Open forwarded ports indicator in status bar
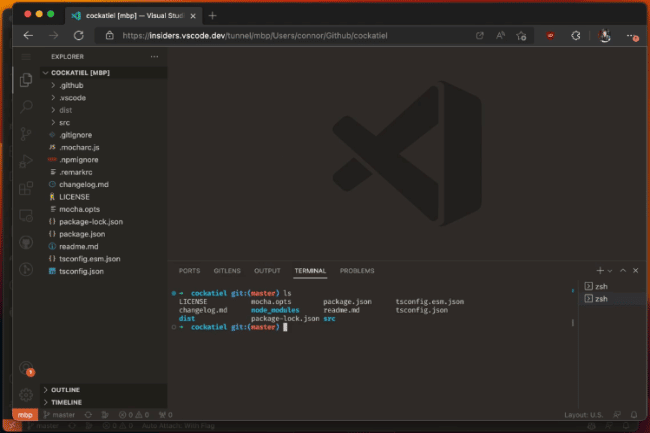The height and width of the screenshot is (433, 650). (166, 415)
